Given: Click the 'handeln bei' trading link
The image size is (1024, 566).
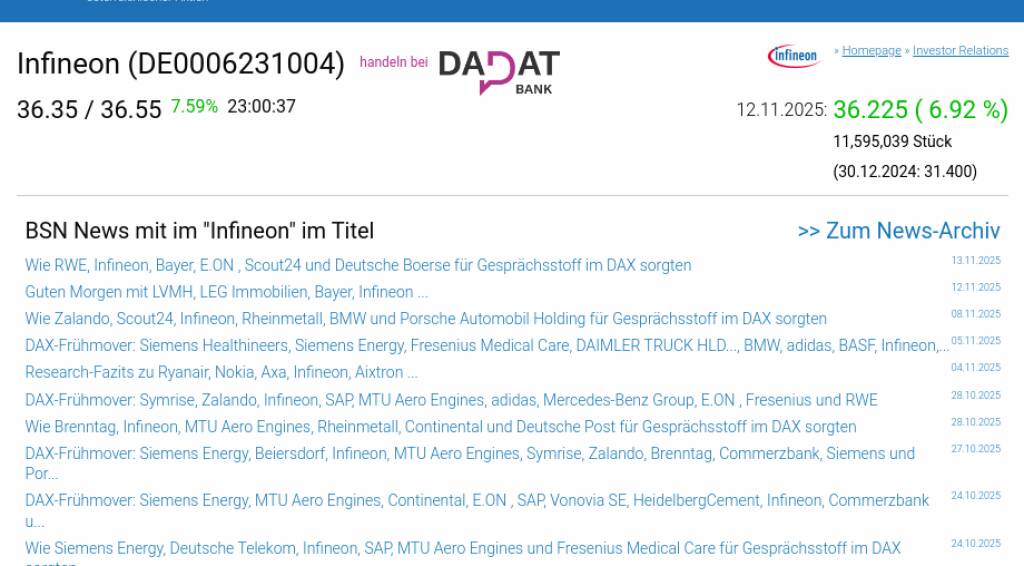Looking at the screenshot, I should click(393, 62).
